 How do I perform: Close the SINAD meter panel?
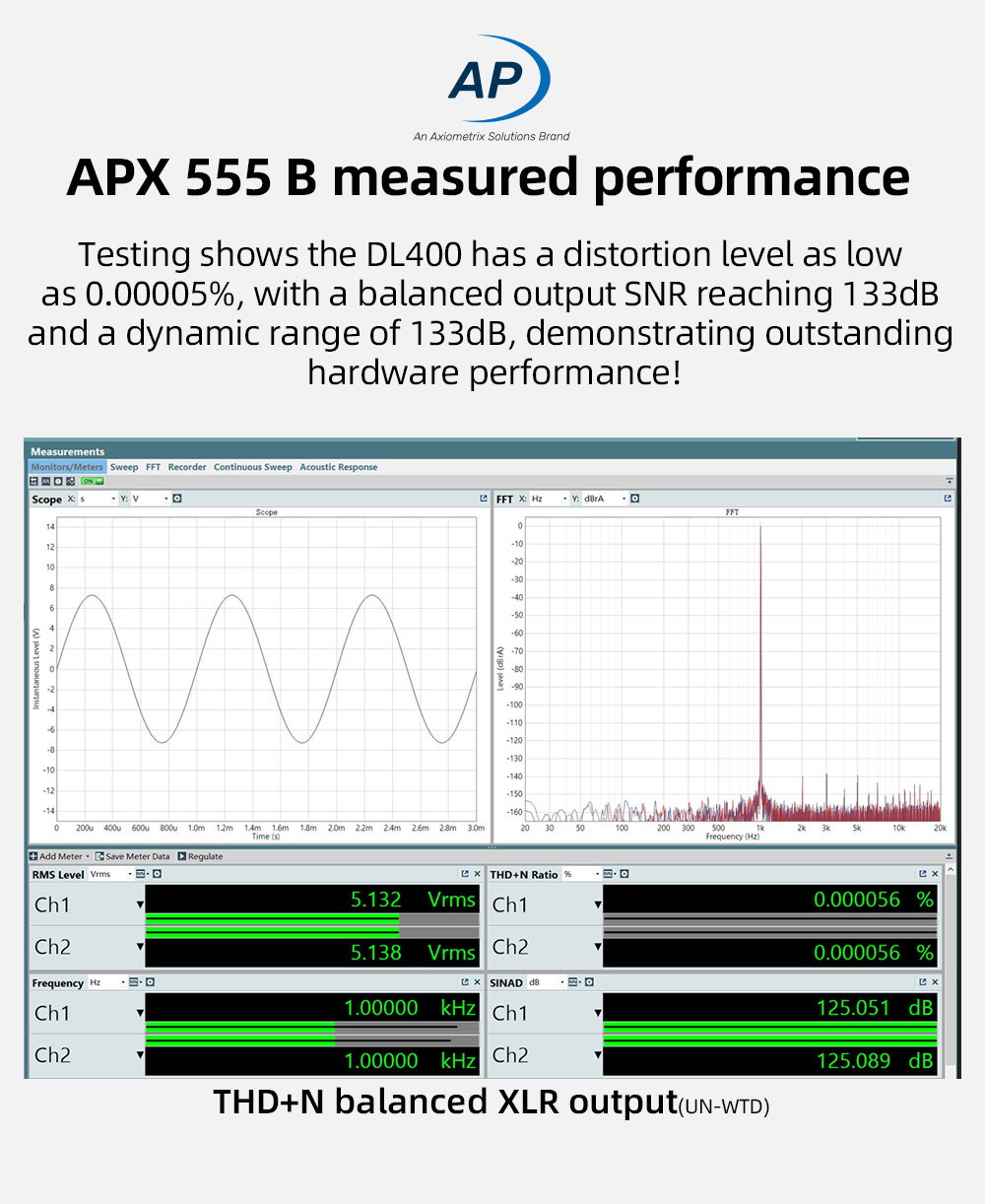click(935, 982)
